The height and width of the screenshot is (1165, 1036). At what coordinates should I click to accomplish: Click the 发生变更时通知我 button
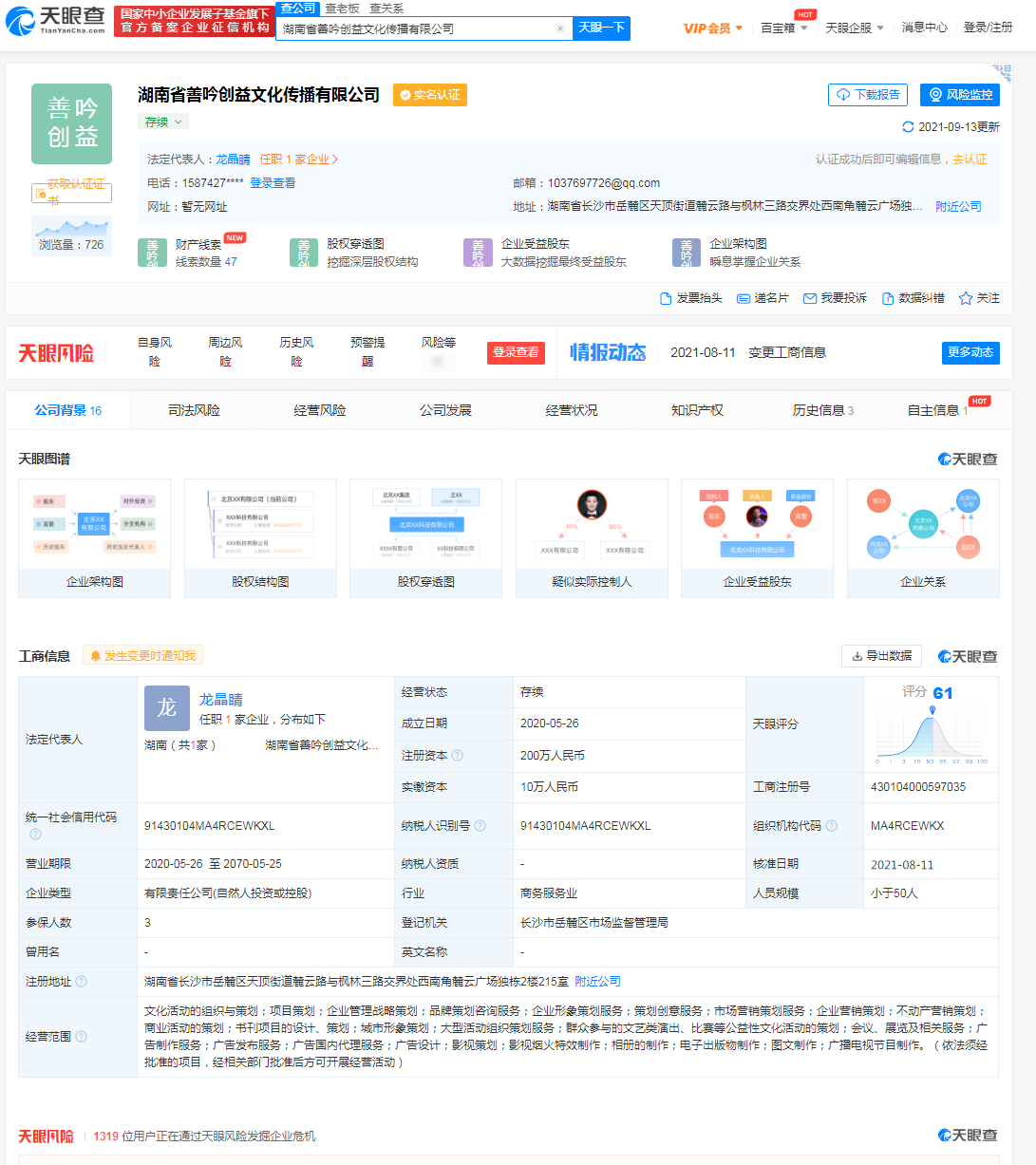pos(142,656)
